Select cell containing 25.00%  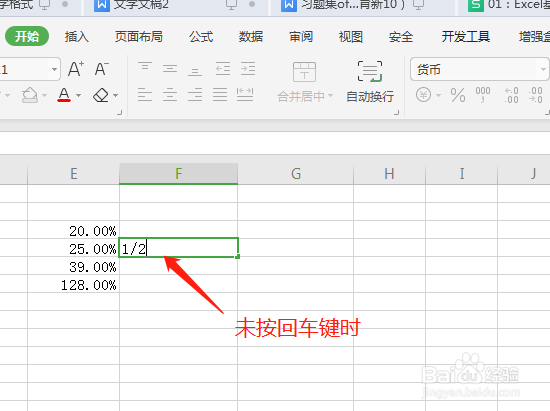coord(73,248)
